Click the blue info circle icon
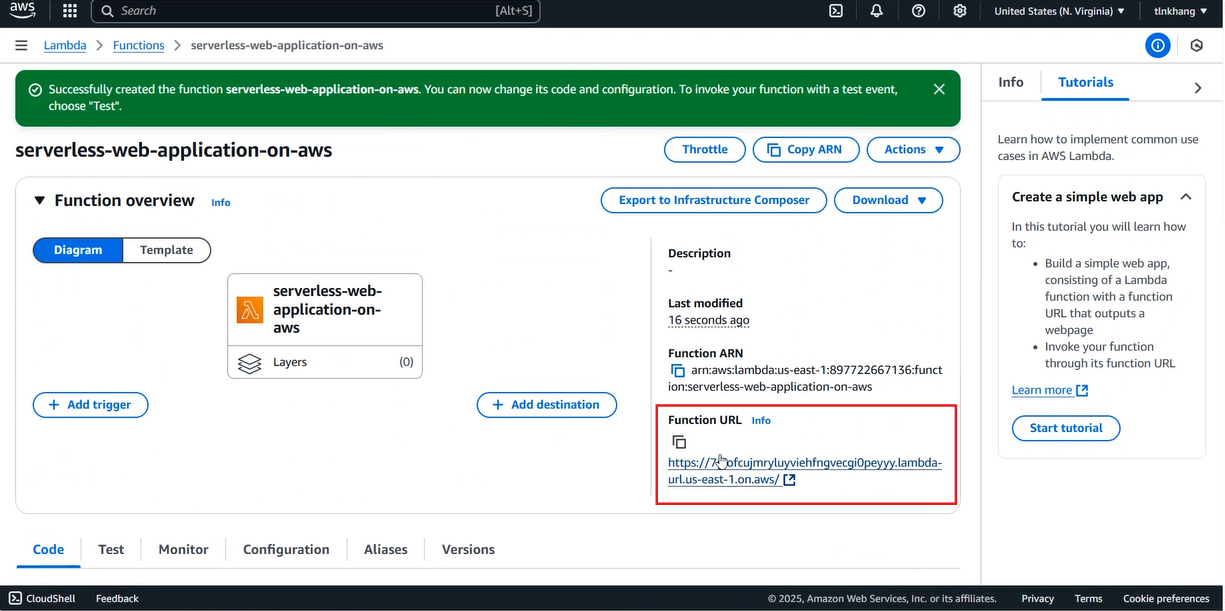This screenshot has width=1225, height=611. click(1158, 46)
